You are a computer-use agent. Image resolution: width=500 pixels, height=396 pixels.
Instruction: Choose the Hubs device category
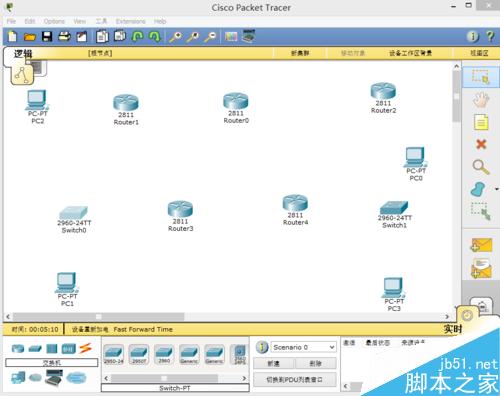[52, 349]
